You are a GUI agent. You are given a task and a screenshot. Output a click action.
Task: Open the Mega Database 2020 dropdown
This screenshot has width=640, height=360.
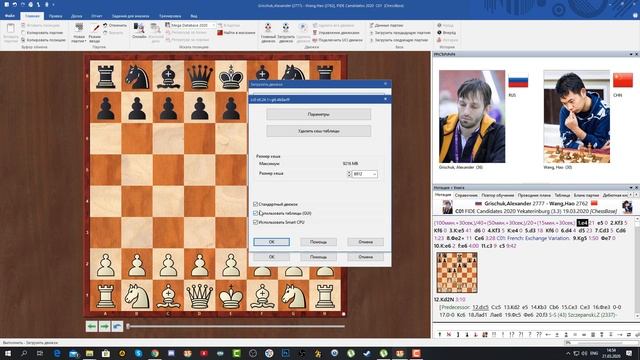(213, 25)
